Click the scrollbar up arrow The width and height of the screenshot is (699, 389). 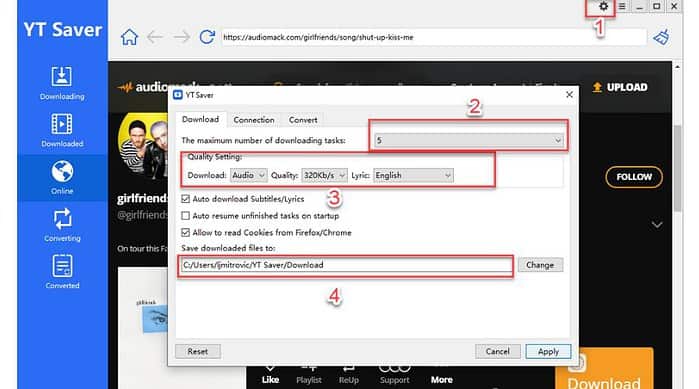[x=677, y=67]
